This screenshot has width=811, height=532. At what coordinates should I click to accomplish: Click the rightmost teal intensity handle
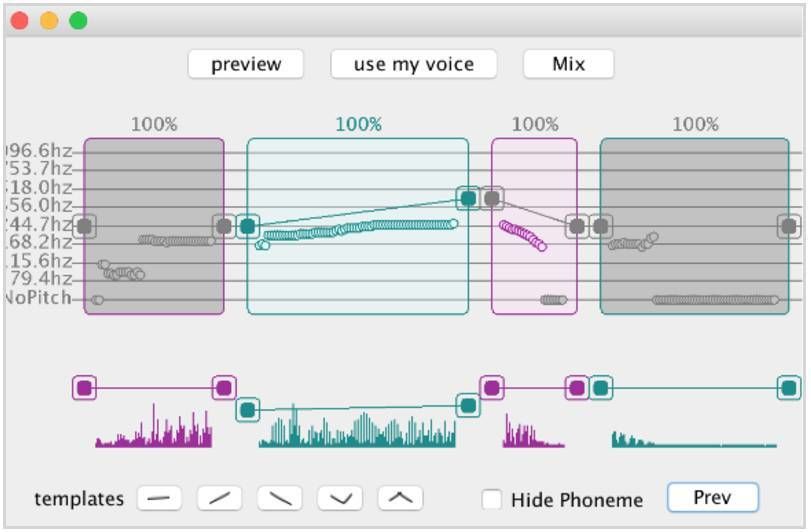[789, 388]
